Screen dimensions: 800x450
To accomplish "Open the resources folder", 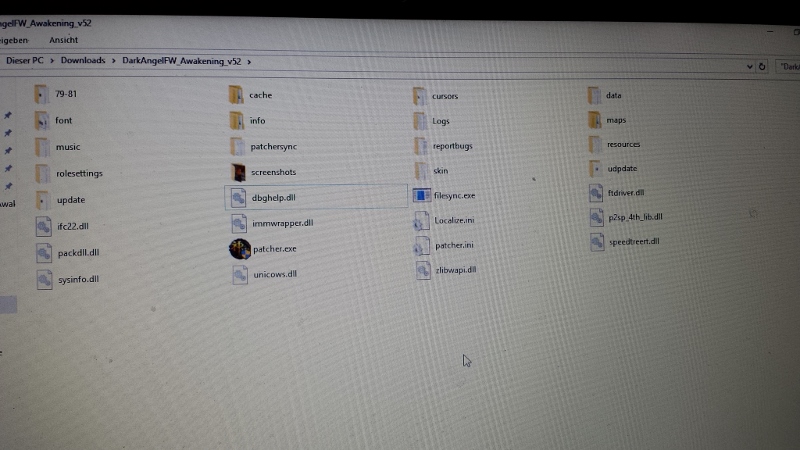I will 622,144.
